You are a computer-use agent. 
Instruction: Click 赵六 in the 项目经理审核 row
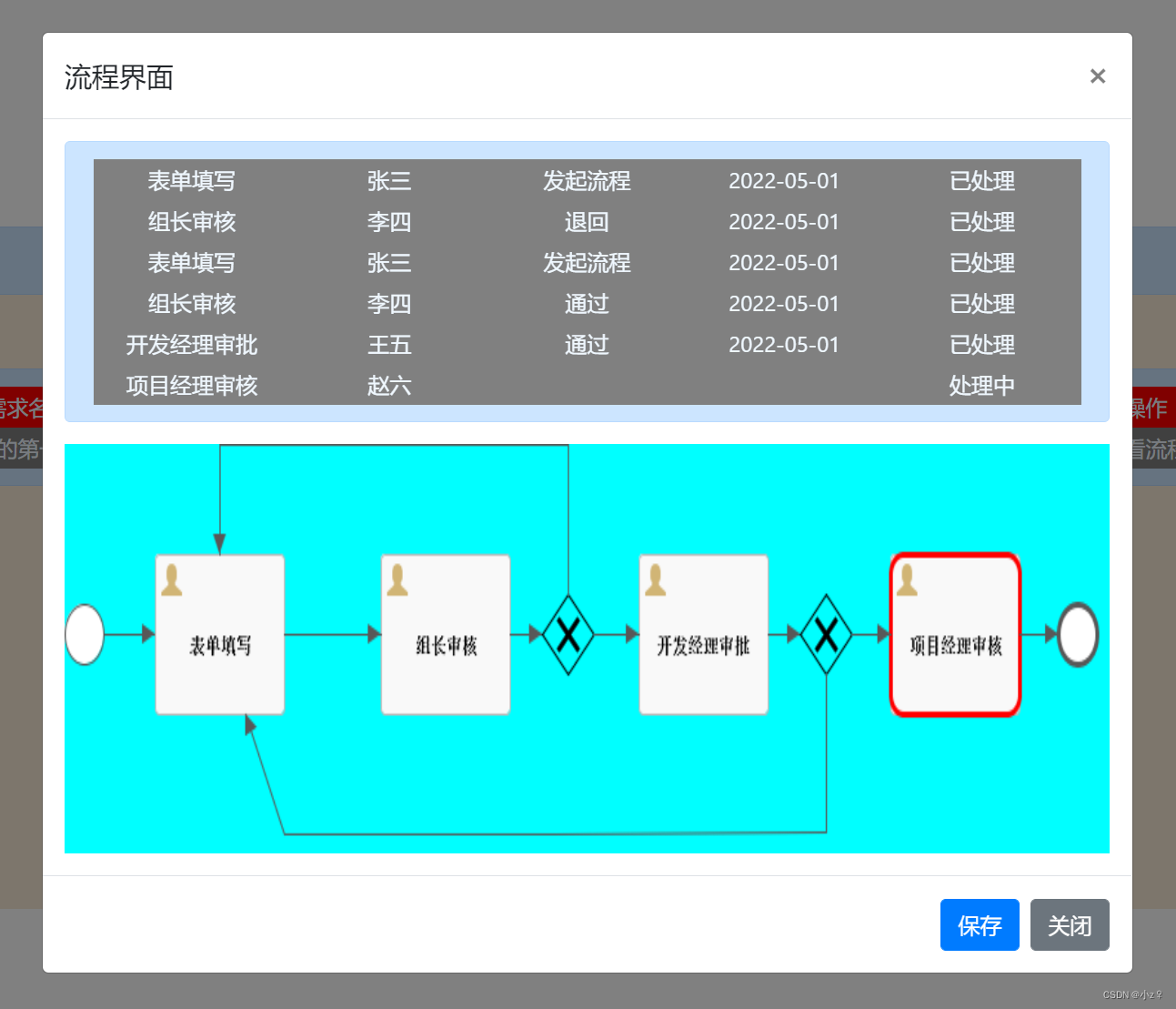pos(389,386)
